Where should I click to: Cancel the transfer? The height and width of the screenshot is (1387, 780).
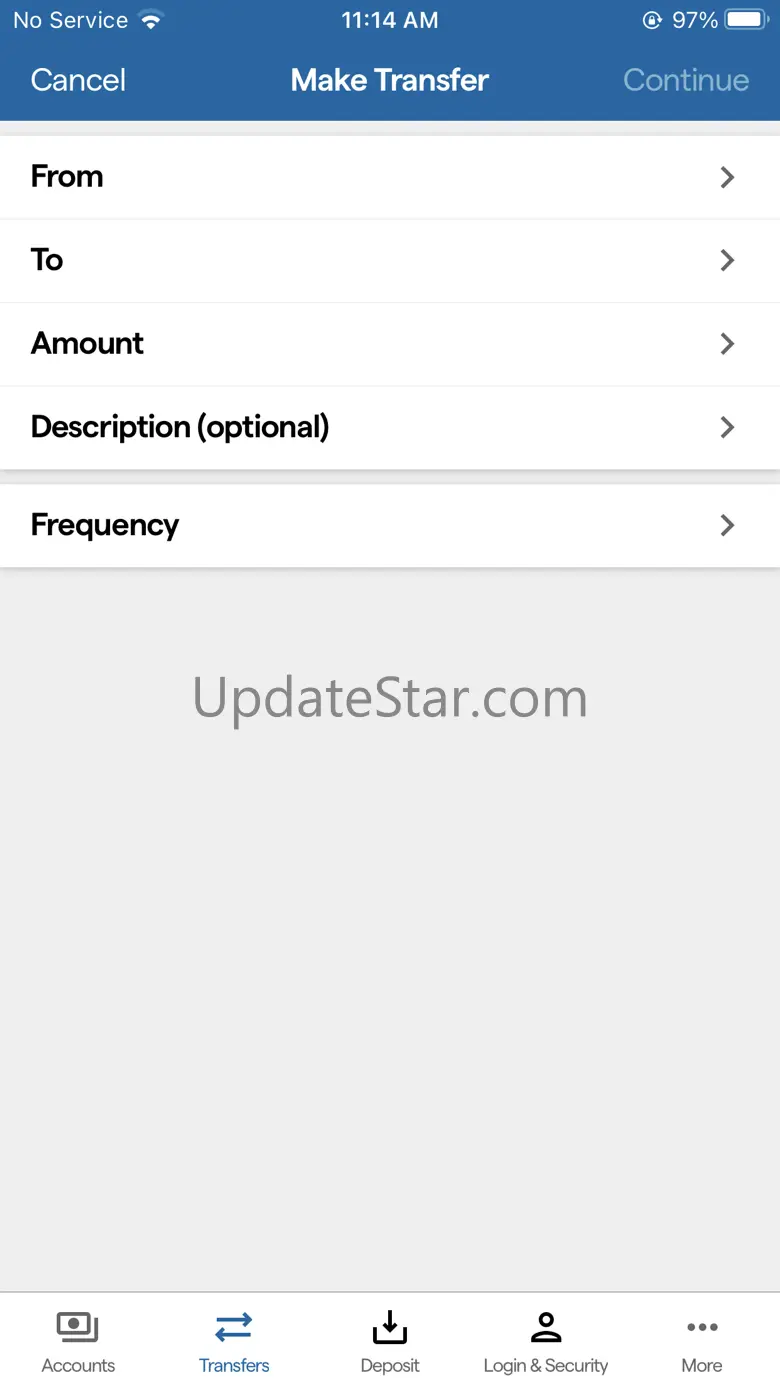click(78, 80)
